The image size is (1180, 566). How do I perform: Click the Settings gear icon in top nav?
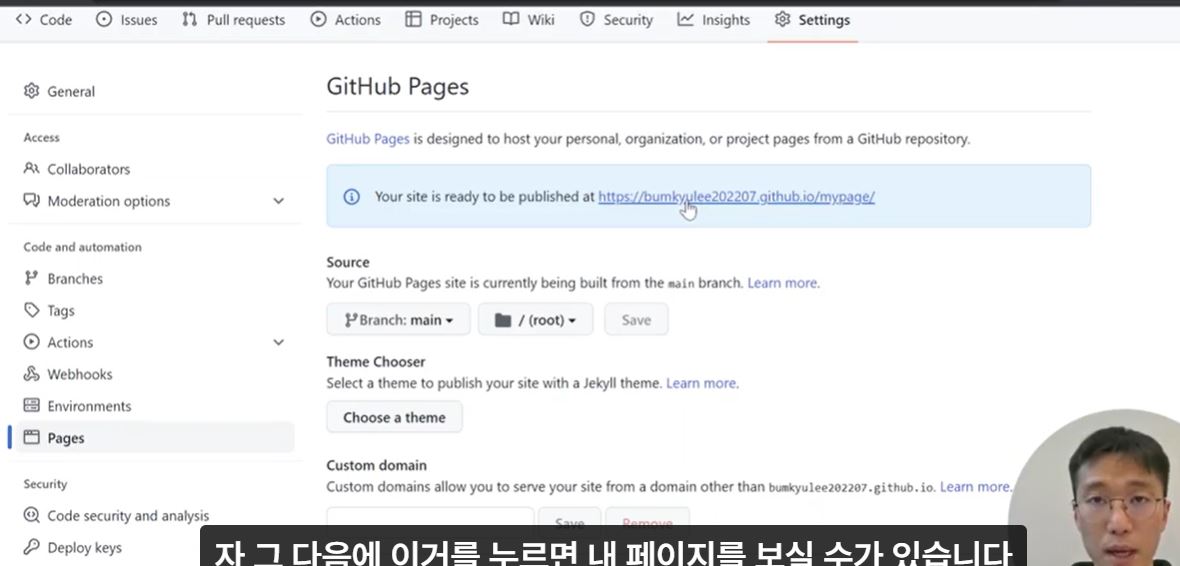[783, 20]
